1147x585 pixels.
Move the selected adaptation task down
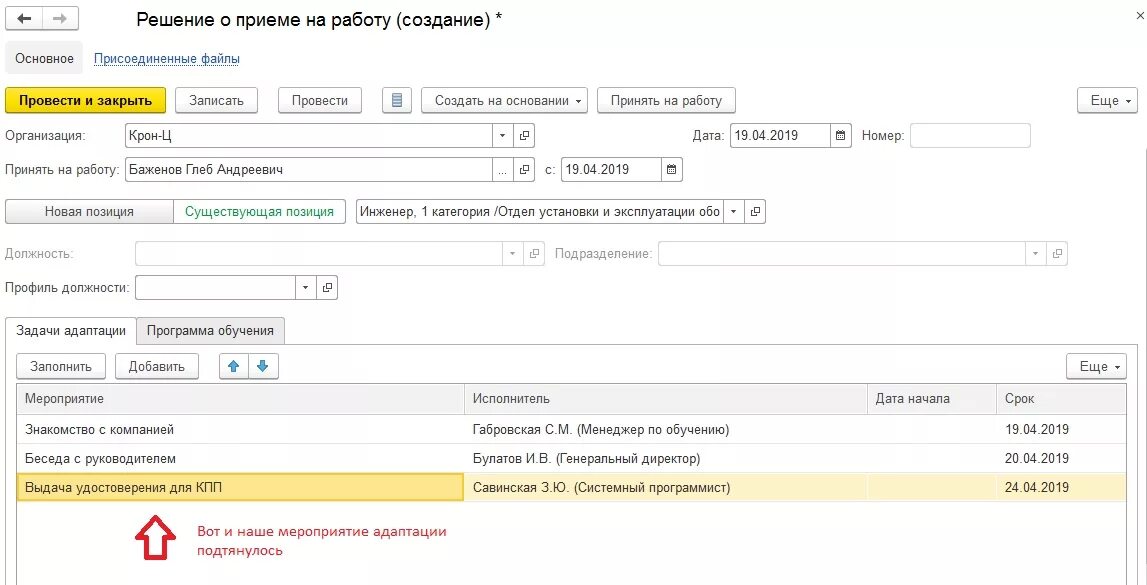[263, 366]
